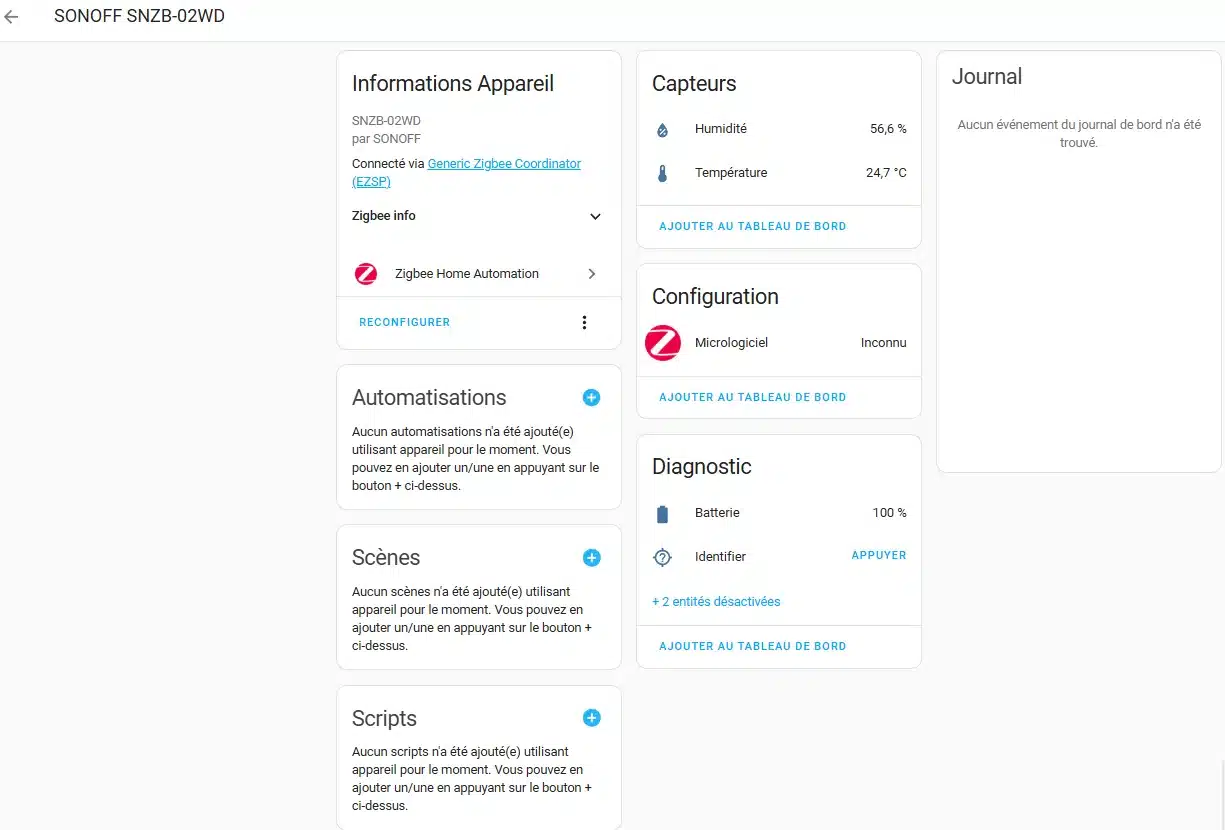Click the SNZB-02WD model name text
The image size is (1225, 830).
point(386,121)
